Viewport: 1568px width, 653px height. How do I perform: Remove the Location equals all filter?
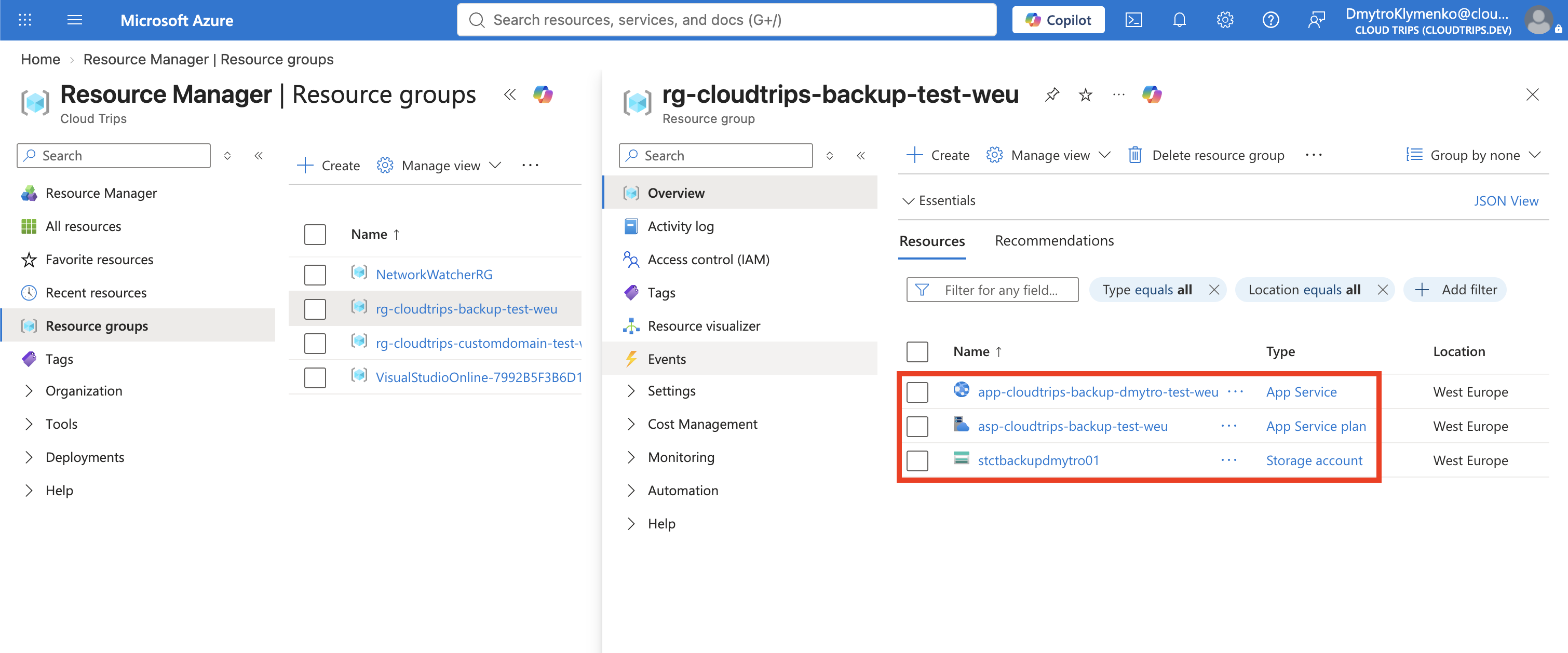[x=1382, y=290]
